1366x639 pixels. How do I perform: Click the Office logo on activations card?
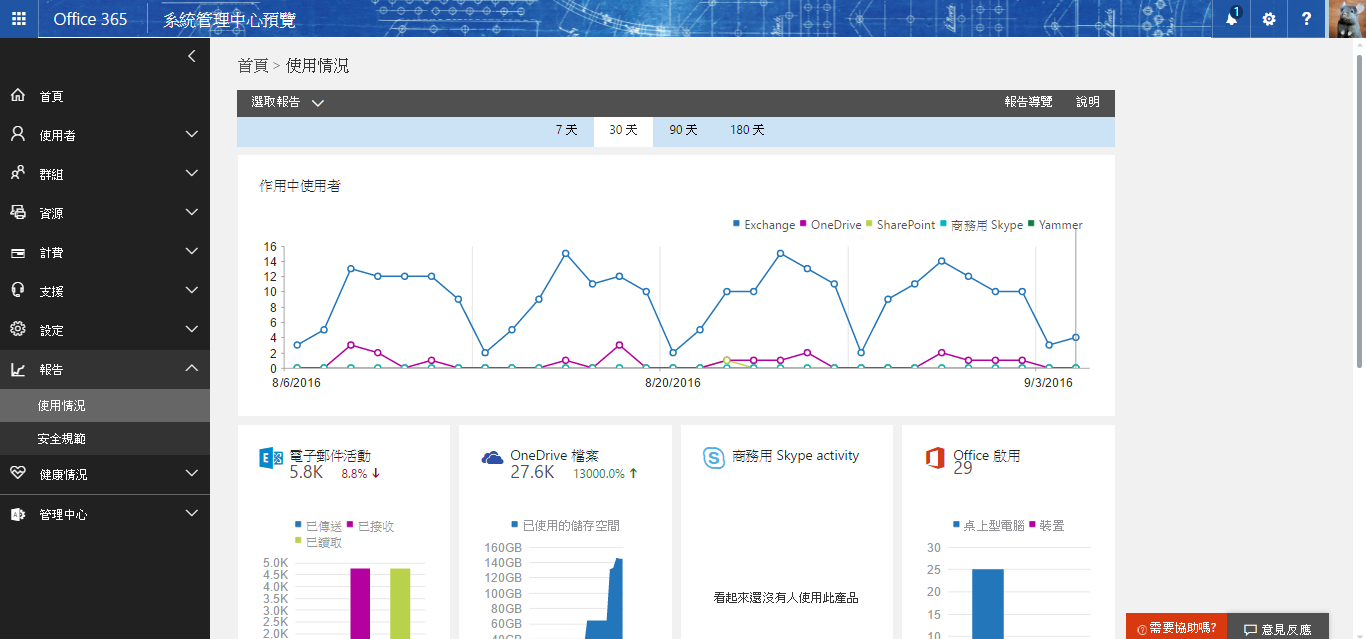point(935,458)
